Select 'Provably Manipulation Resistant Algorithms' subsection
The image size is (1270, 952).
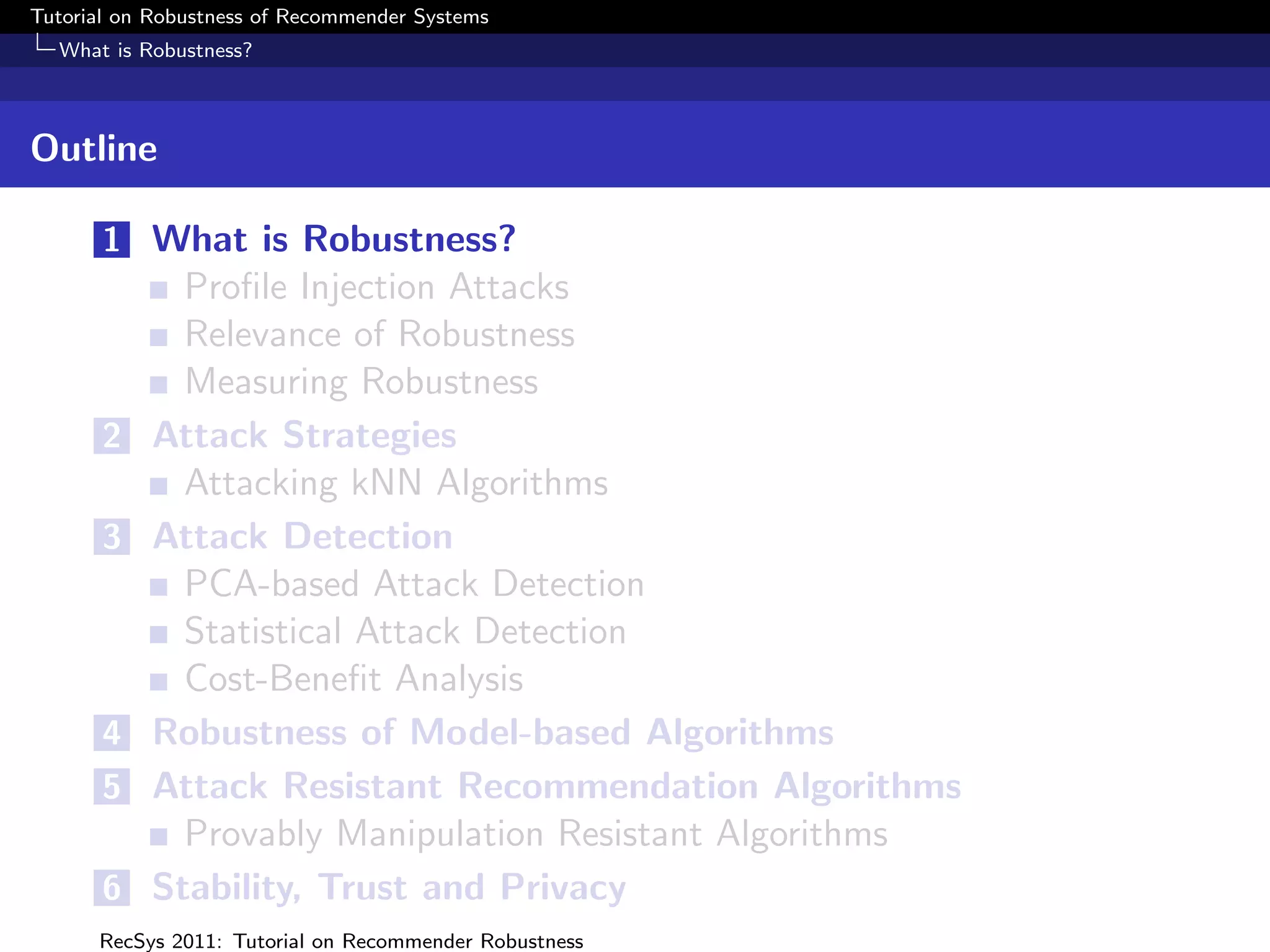click(x=536, y=834)
